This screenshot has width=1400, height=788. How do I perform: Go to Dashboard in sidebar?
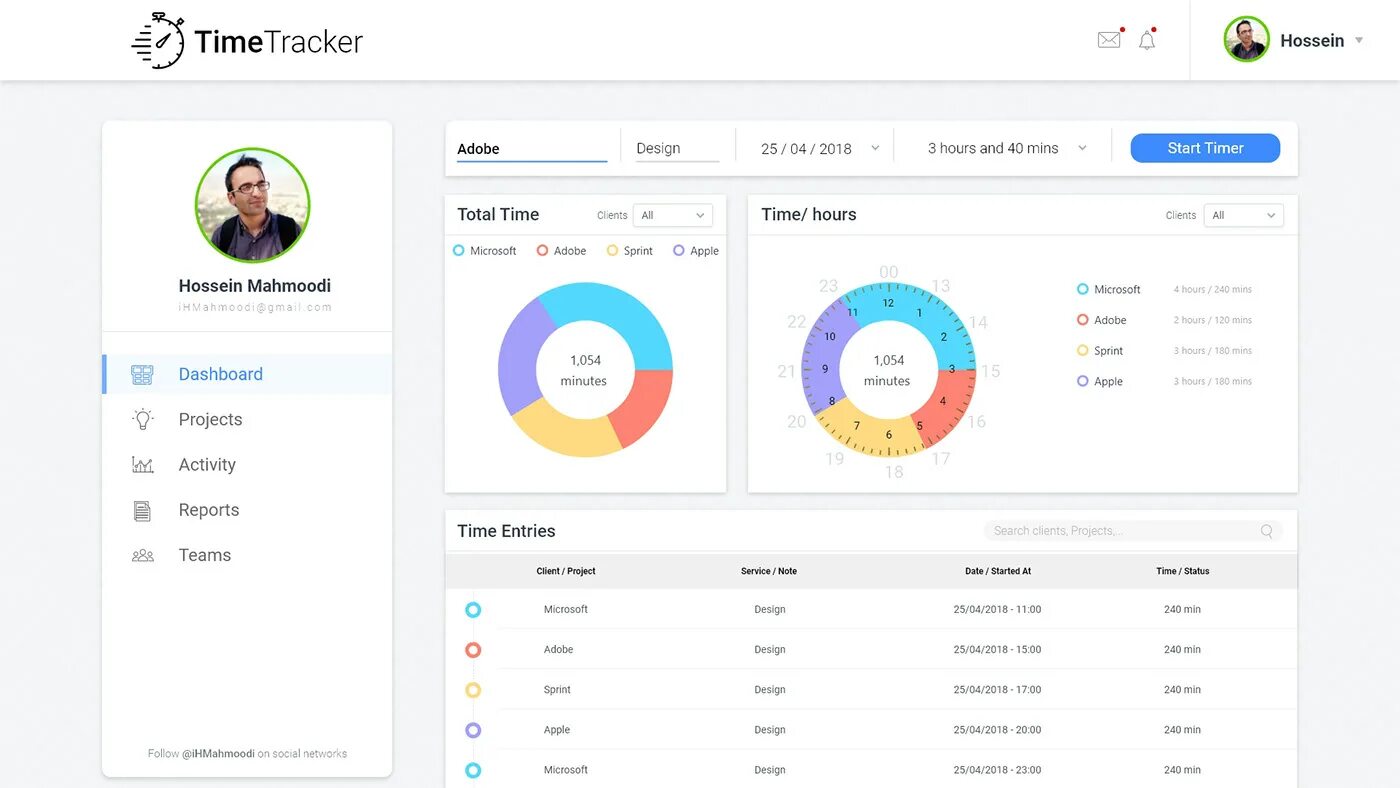[x=247, y=374]
